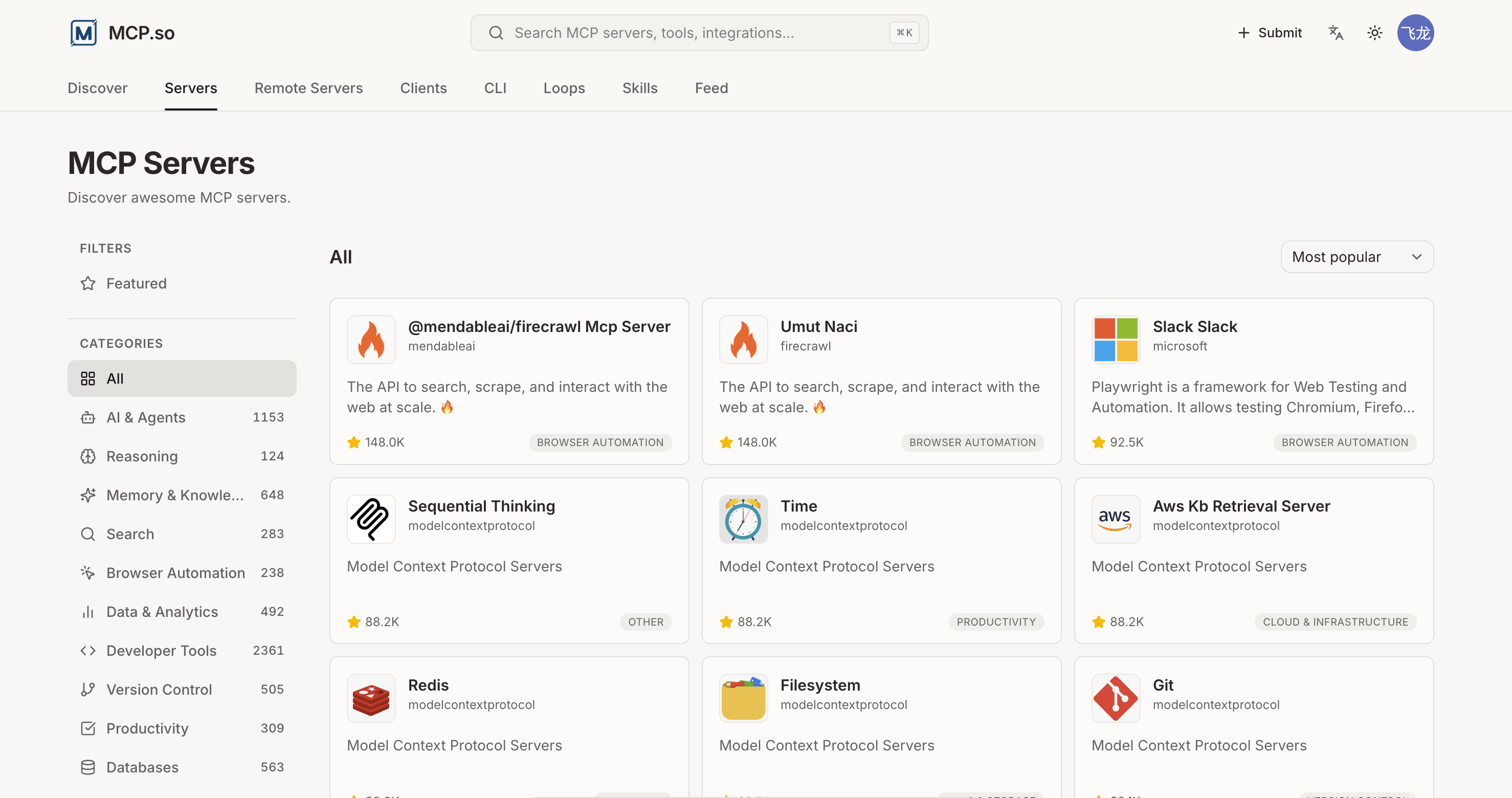The height and width of the screenshot is (798, 1512).
Task: Open the Remote Servers tab
Action: tap(309, 88)
